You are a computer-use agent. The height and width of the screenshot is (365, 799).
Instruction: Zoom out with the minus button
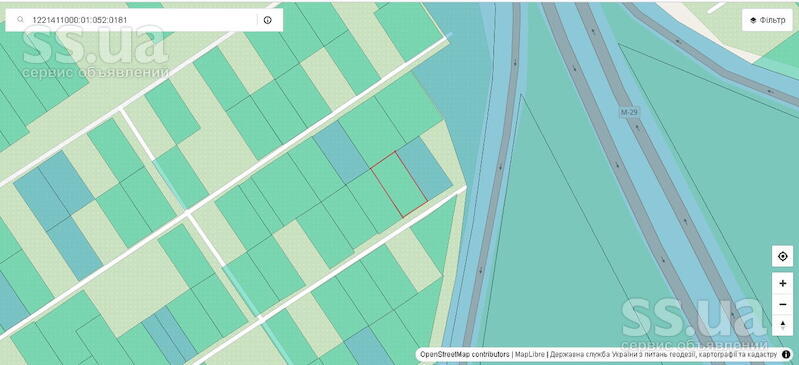tap(783, 304)
